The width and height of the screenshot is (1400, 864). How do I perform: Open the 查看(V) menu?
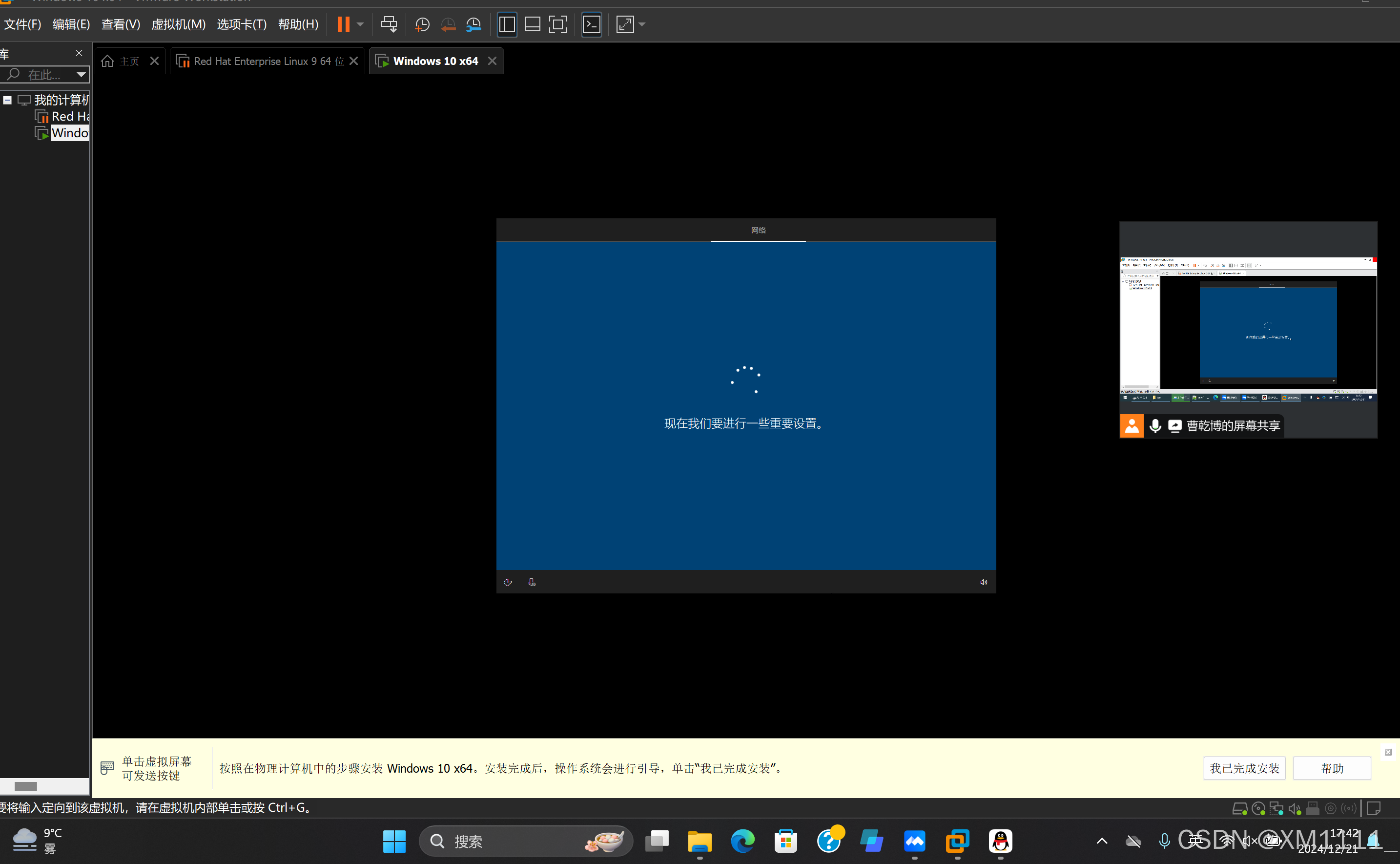pyautogui.click(x=121, y=24)
